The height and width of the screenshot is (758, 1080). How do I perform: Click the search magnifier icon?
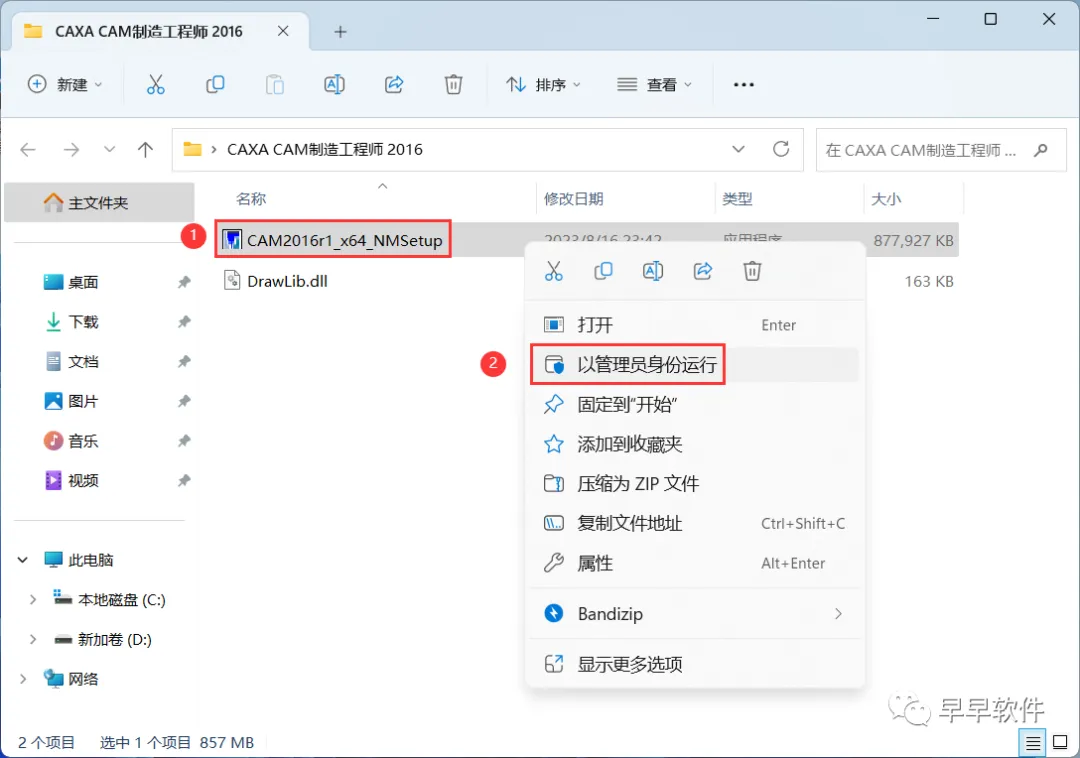1041,149
